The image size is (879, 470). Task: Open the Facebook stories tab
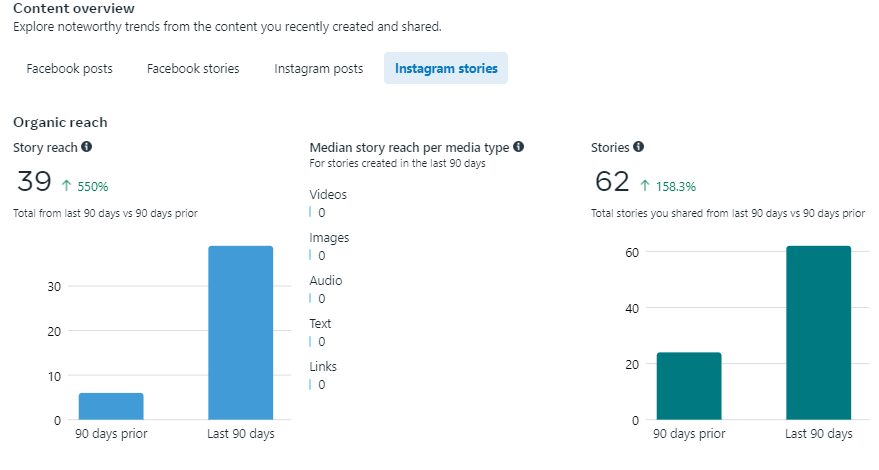[x=193, y=69]
